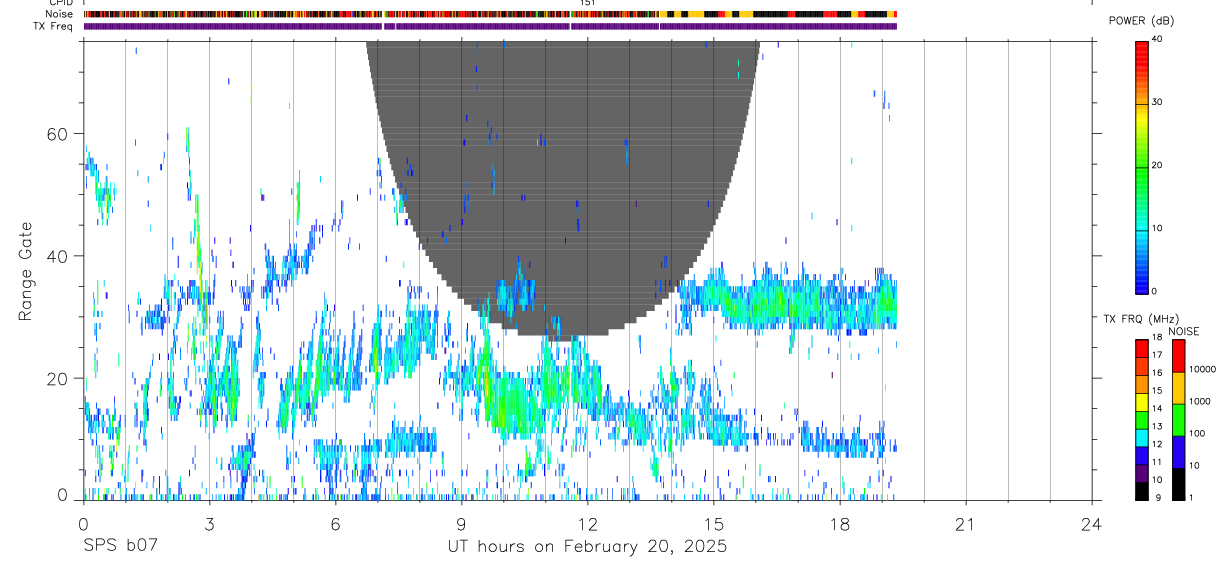Click the red swatch in NOISE legend
The height and width of the screenshot is (567, 1228).
(x=1178, y=356)
